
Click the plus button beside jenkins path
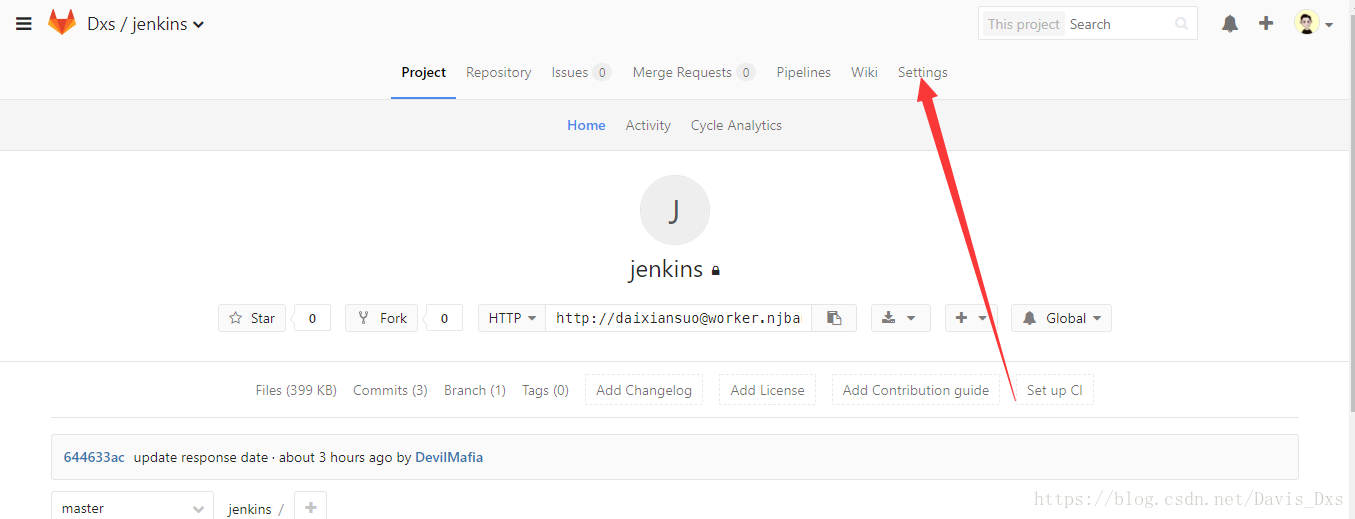[310, 508]
